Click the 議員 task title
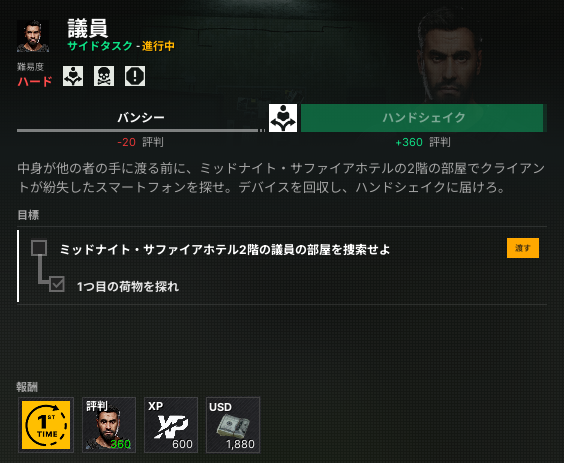This screenshot has height=463, width=564. click(x=87, y=28)
